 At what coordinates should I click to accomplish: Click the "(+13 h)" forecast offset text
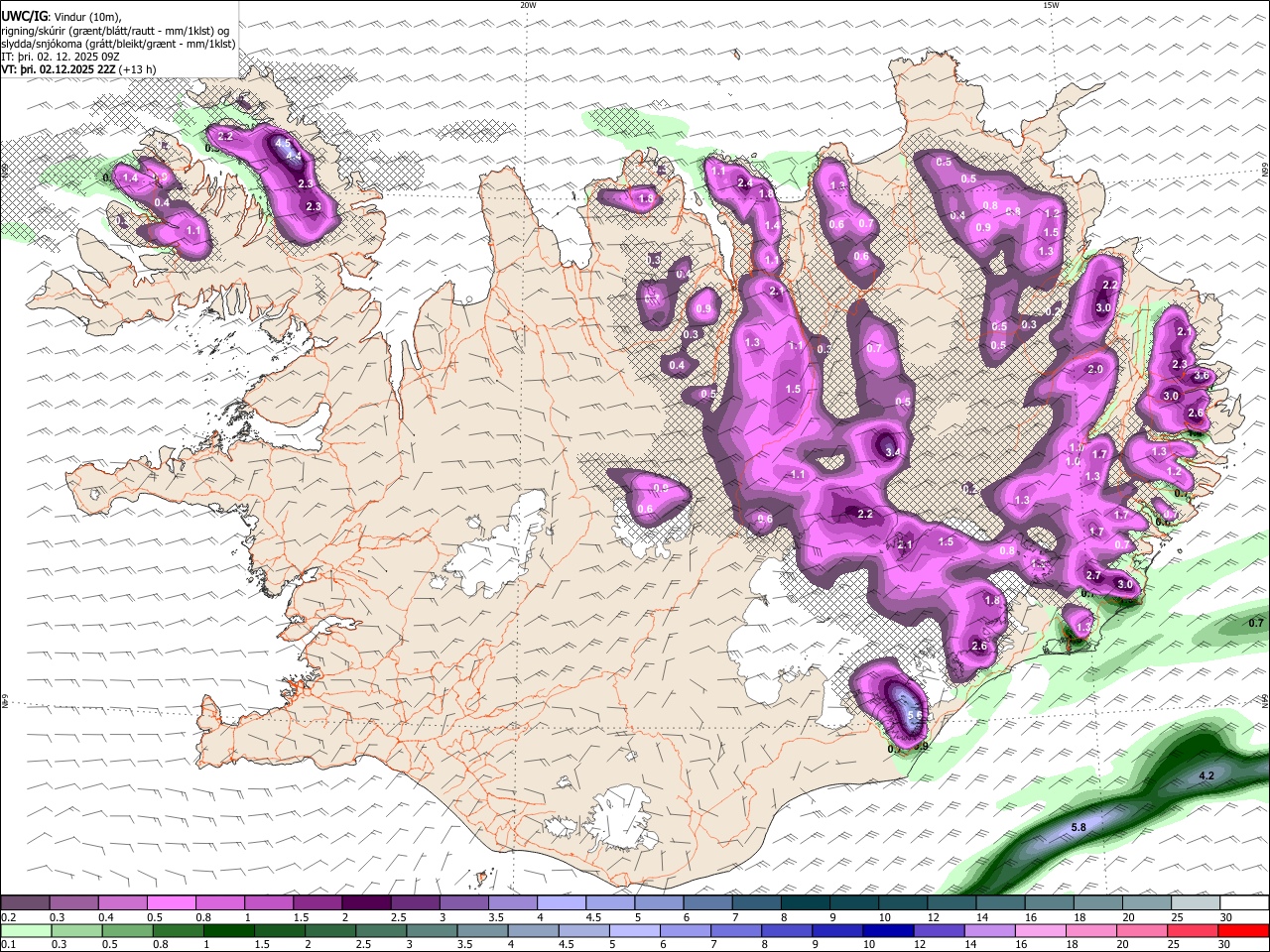[137, 69]
